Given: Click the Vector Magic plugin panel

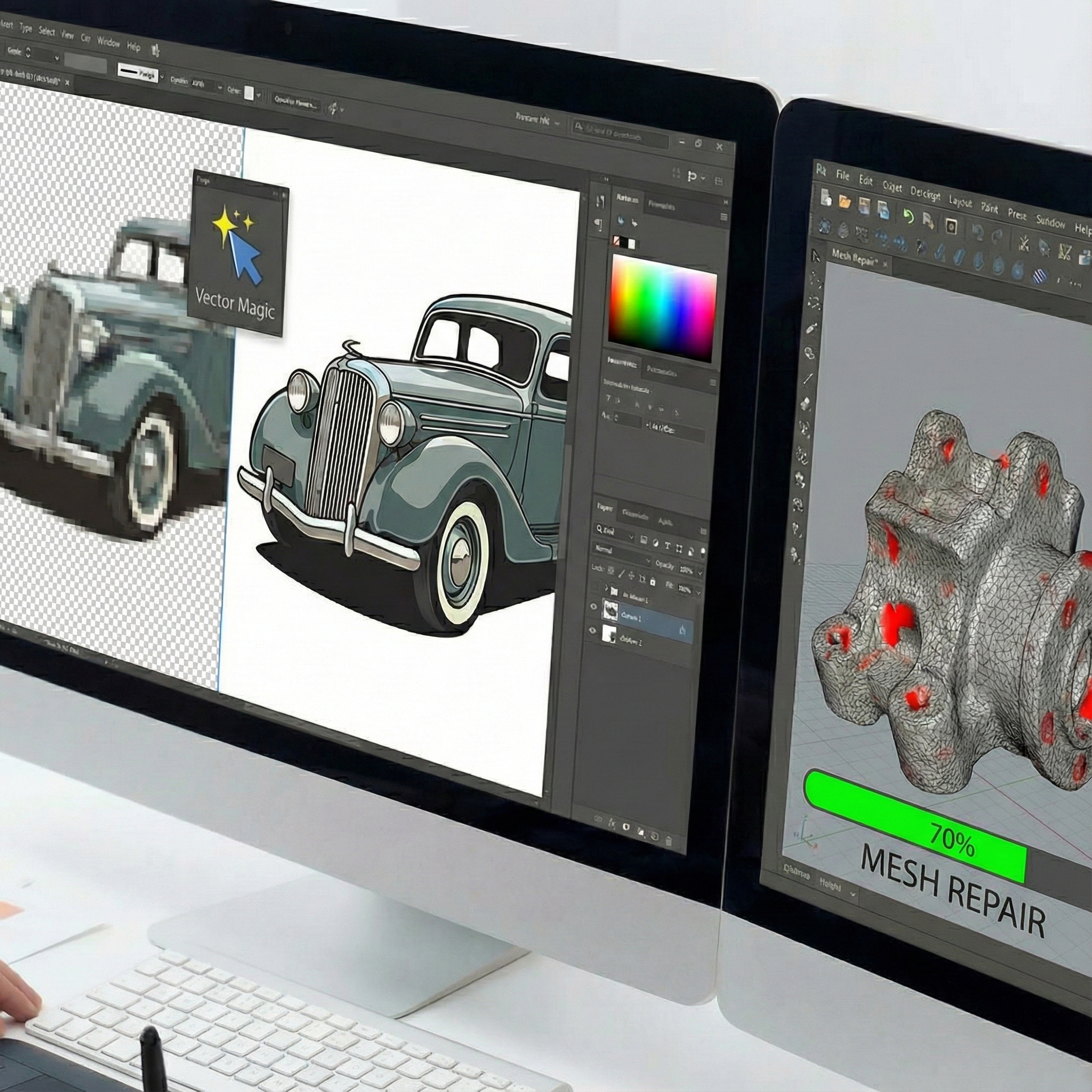Looking at the screenshot, I should [x=238, y=254].
